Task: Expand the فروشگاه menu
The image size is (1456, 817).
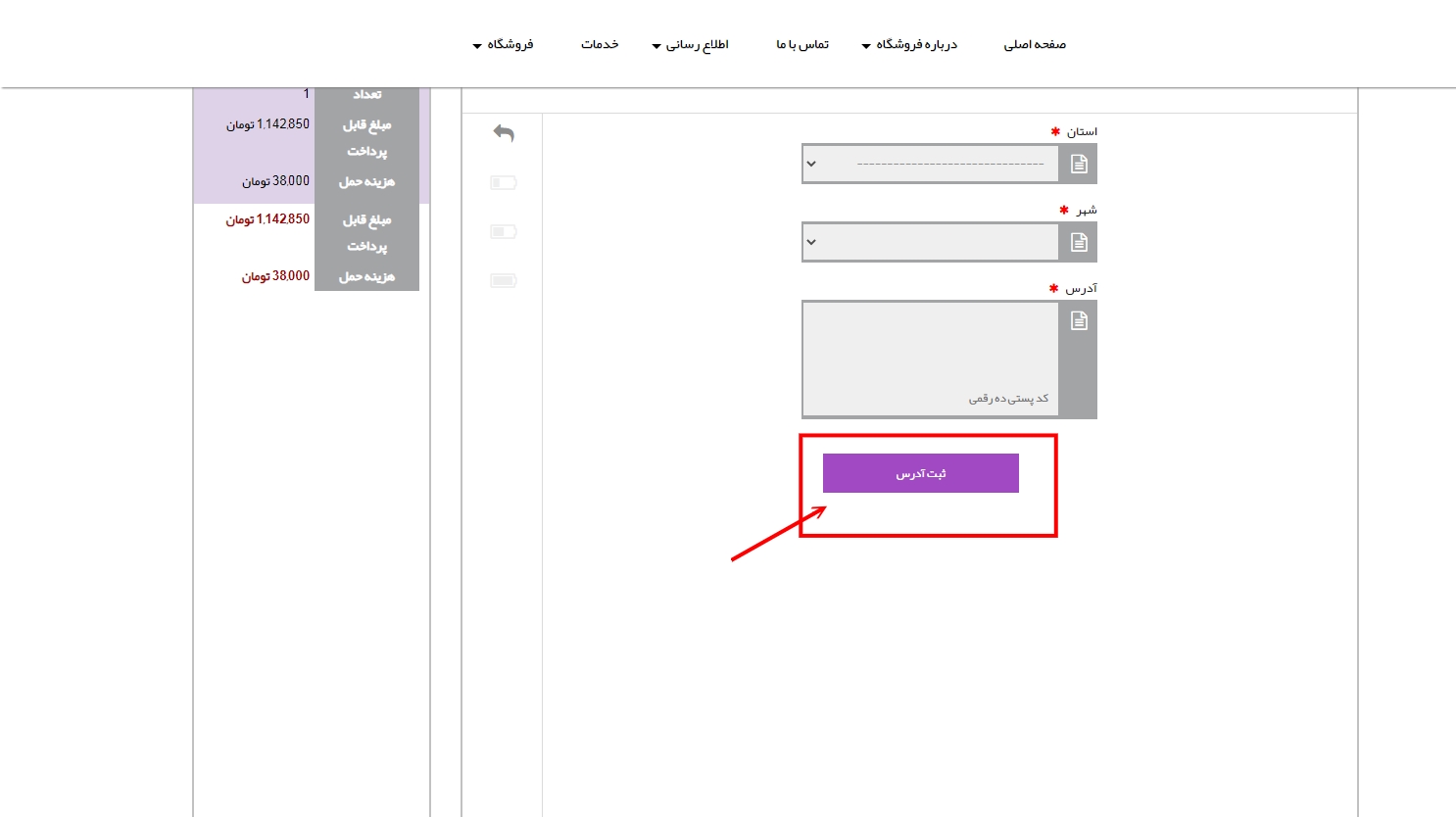Action: pos(504,45)
